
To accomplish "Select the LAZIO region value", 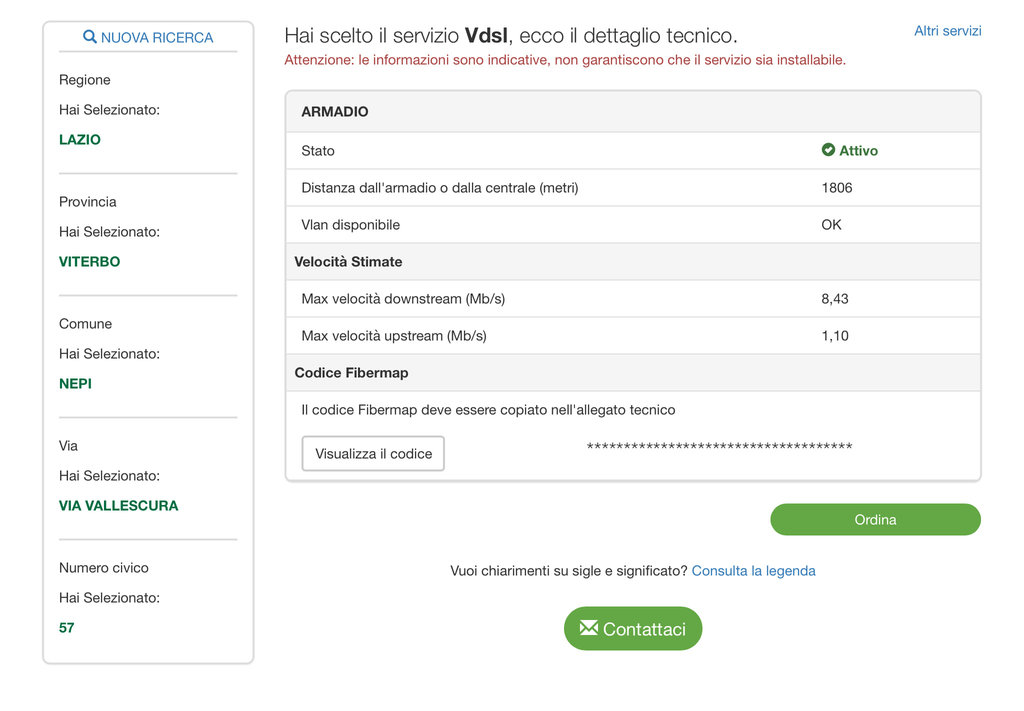I will click(x=80, y=140).
